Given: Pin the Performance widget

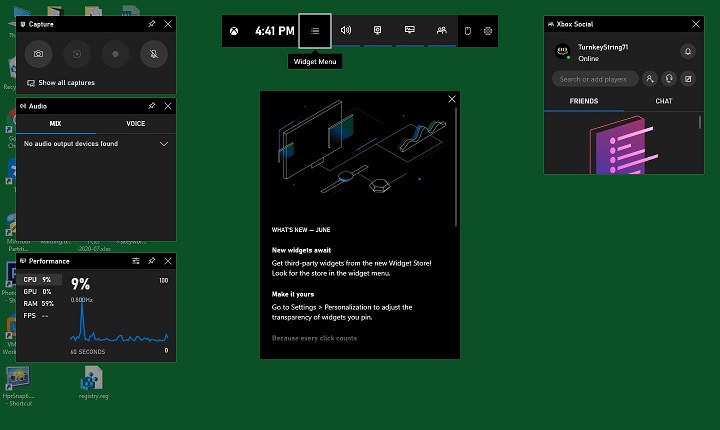Looking at the screenshot, I should 152,261.
